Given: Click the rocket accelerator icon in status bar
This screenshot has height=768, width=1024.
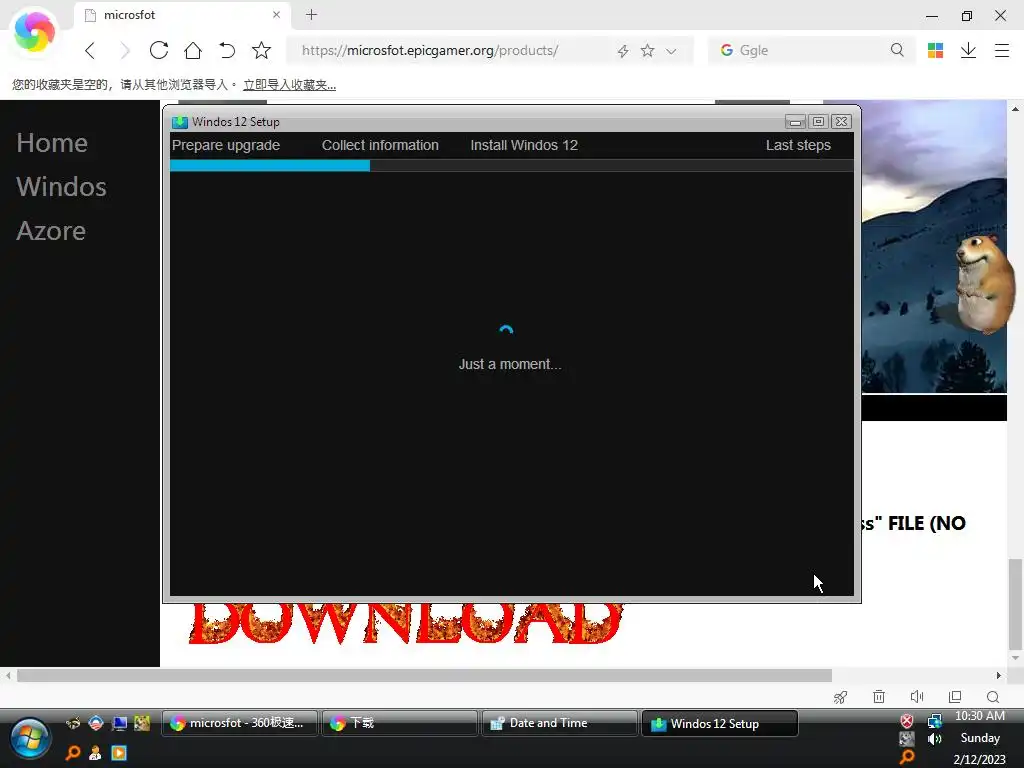Looking at the screenshot, I should [840, 697].
